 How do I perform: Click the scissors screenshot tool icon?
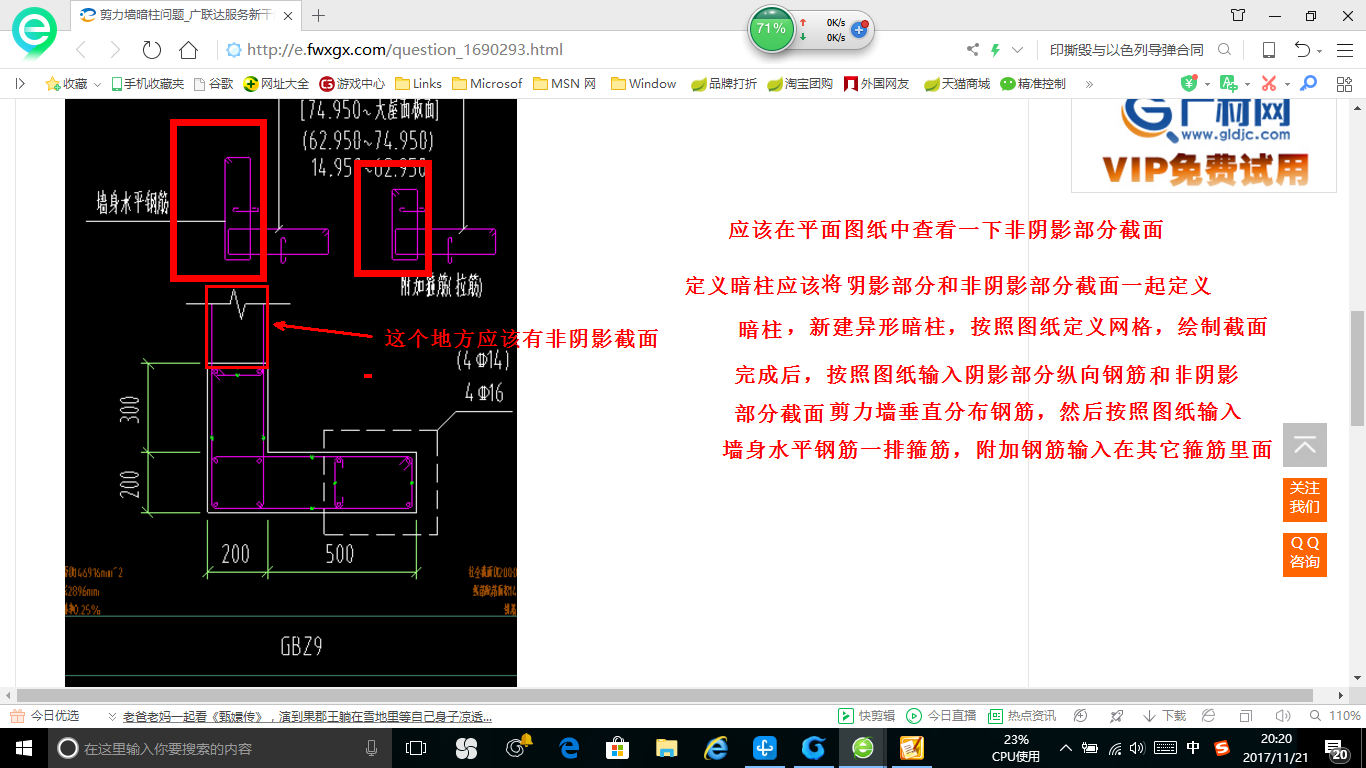click(1269, 84)
